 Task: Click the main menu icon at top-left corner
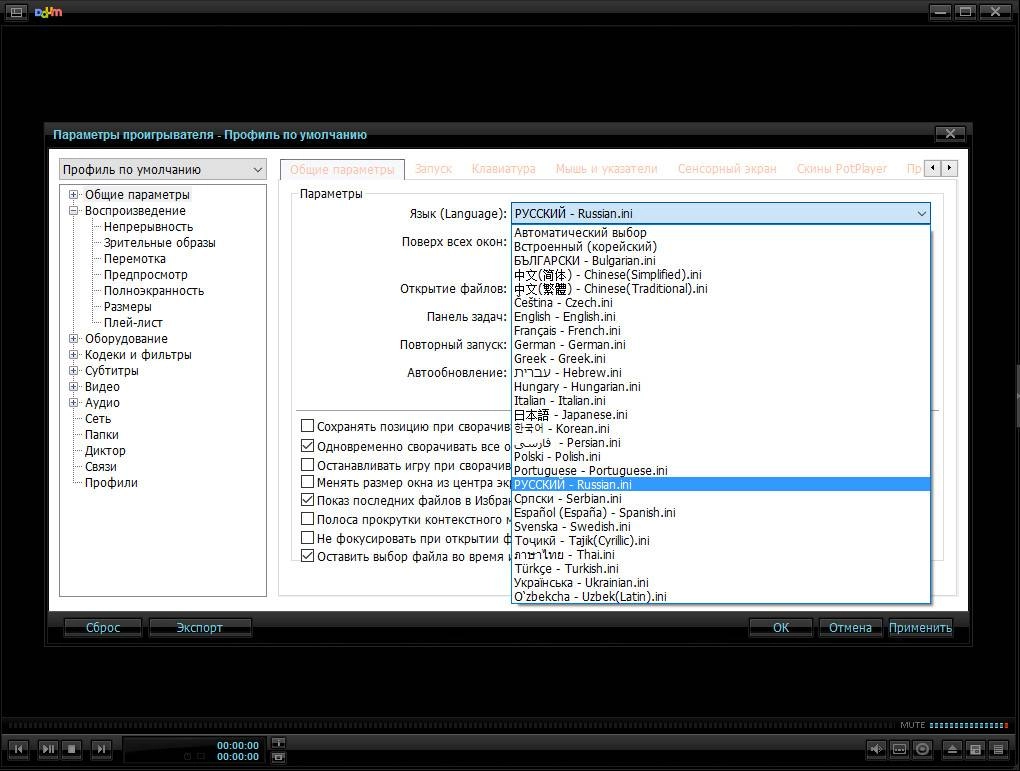point(16,12)
